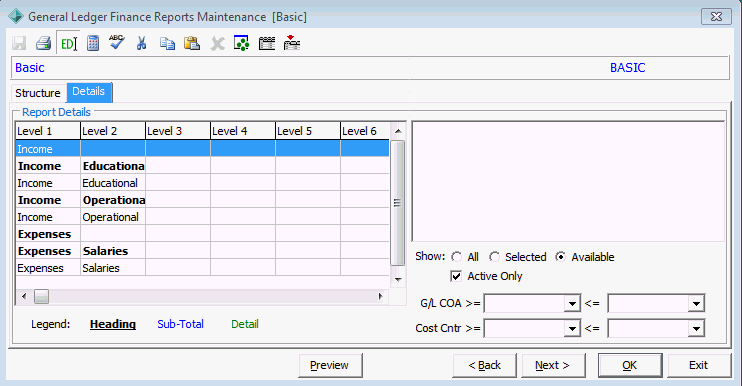
Task: Click the Level 2 column header
Action: tap(113, 131)
